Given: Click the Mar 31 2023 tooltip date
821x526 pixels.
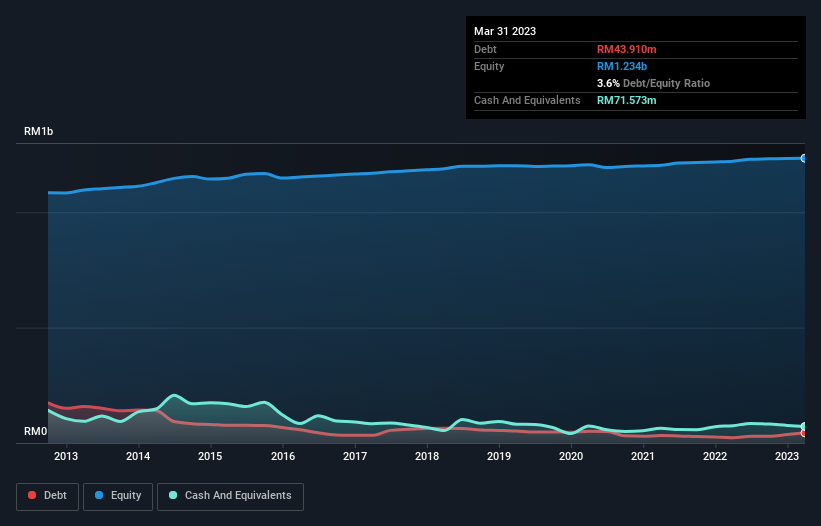Looking at the screenshot, I should [505, 31].
